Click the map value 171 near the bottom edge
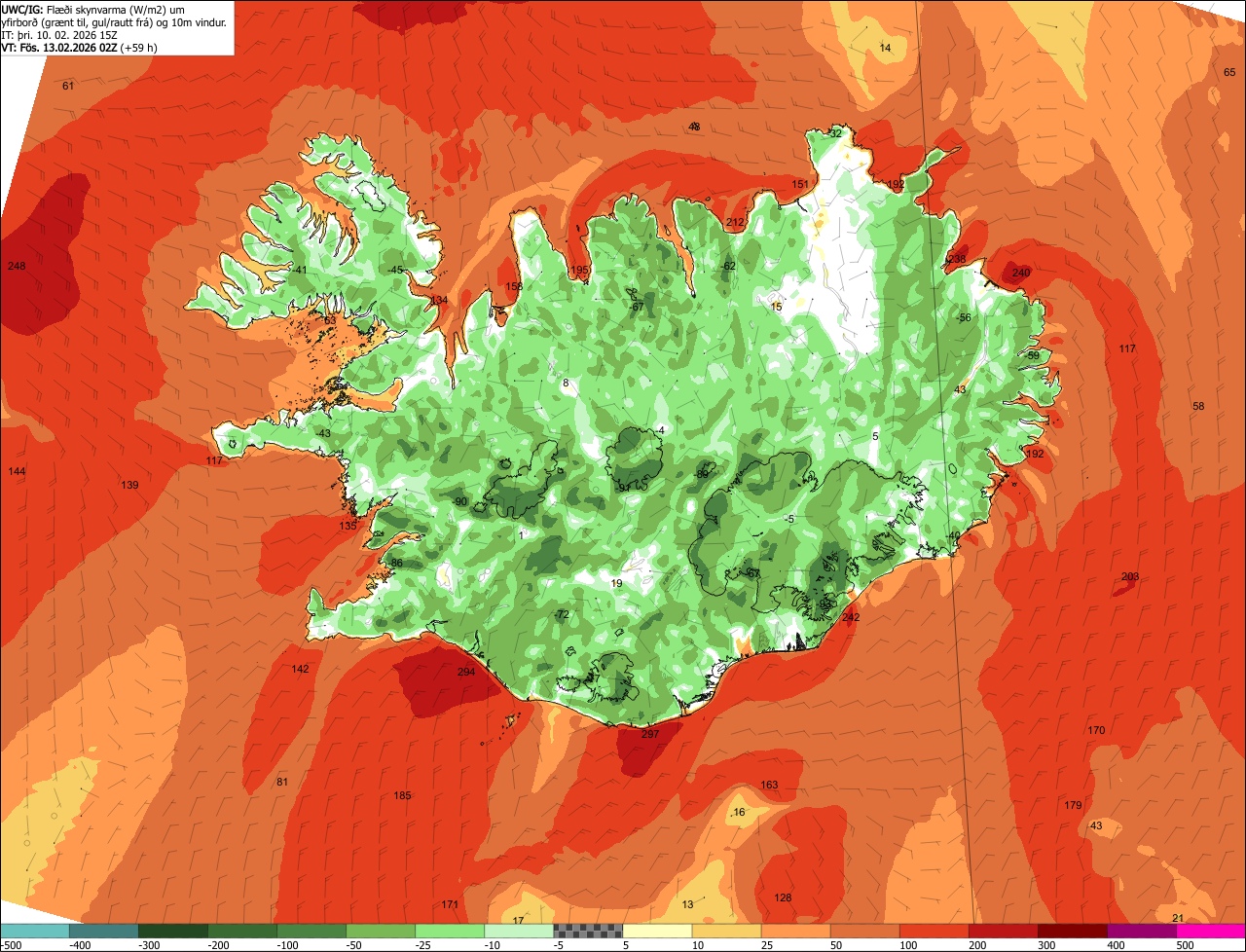The width and height of the screenshot is (1246, 952). [450, 904]
